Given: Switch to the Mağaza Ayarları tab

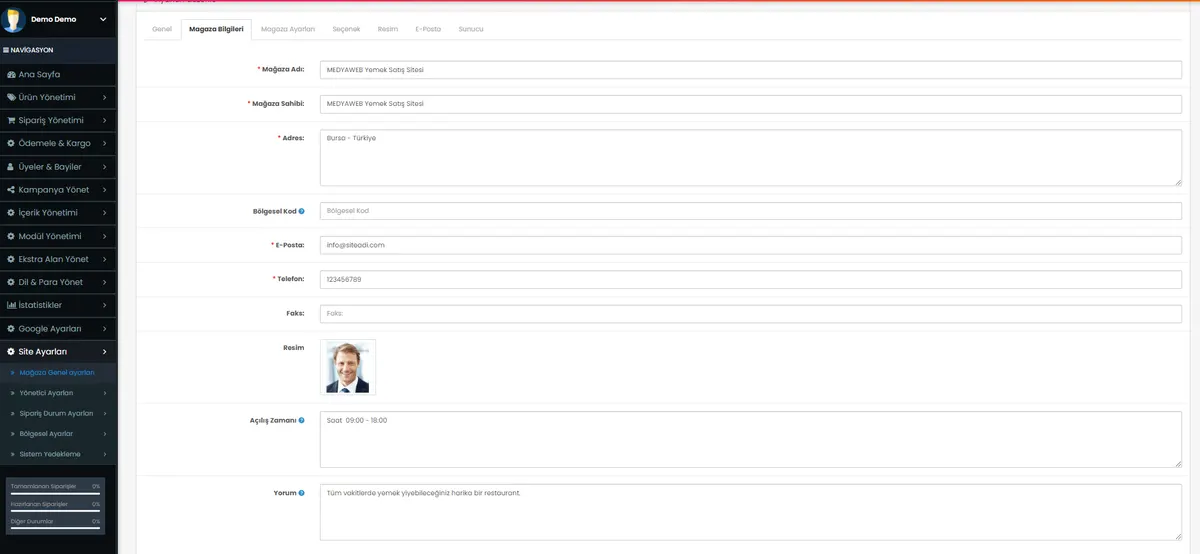Looking at the screenshot, I should [288, 29].
